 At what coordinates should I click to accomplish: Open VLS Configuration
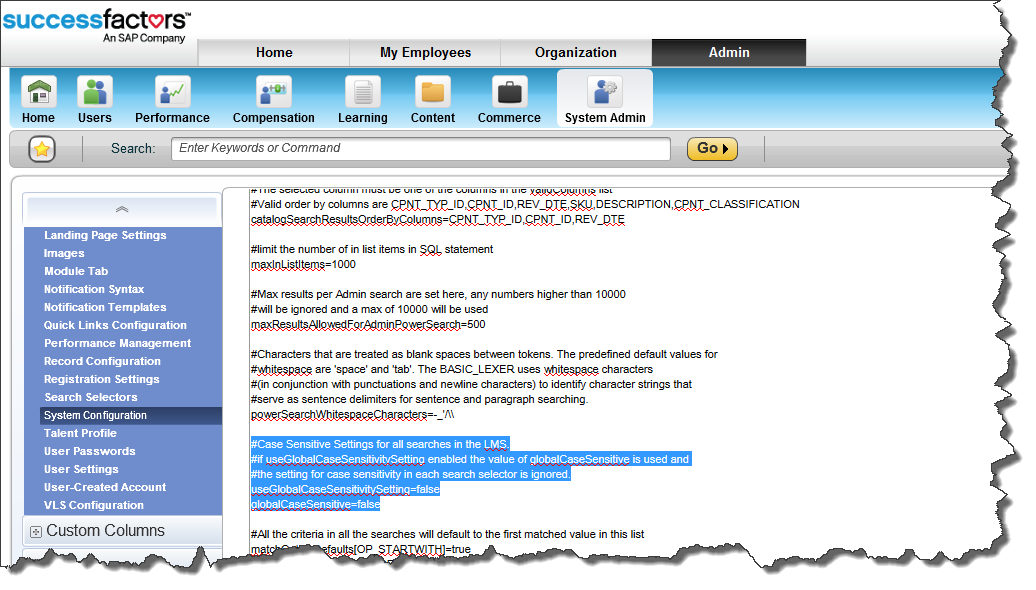(94, 505)
